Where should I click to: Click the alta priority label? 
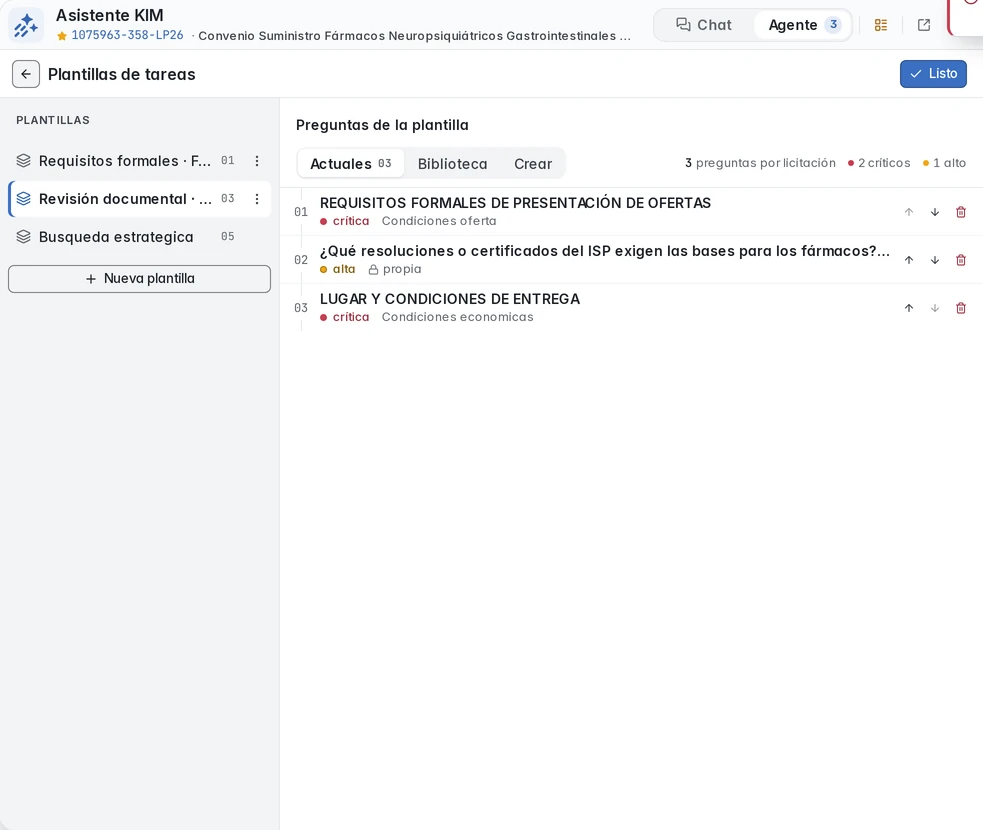[344, 269]
